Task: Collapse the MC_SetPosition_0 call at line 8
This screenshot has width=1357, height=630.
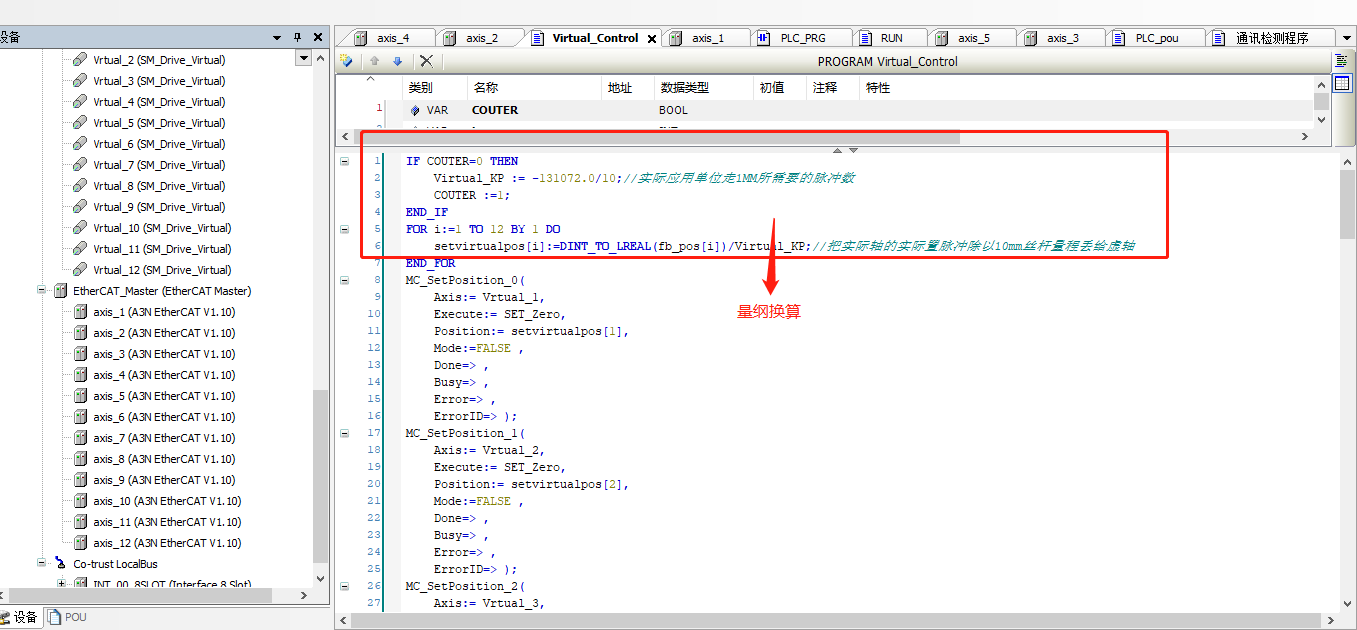Action: (x=344, y=280)
